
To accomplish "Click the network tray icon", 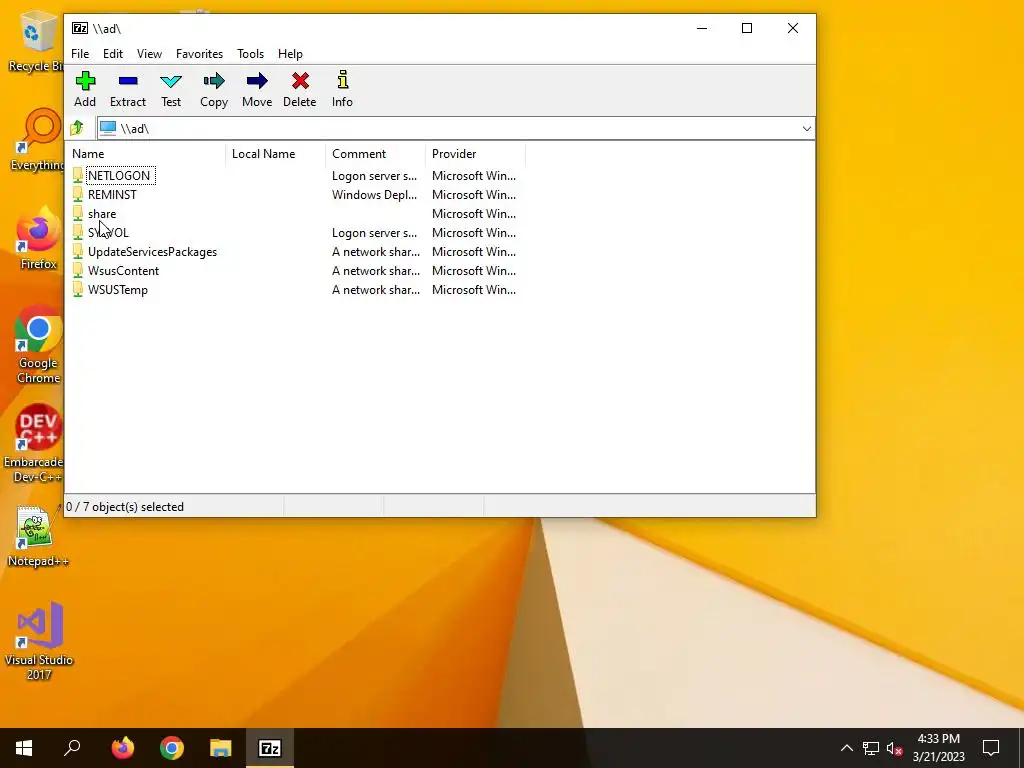I will [x=870, y=748].
